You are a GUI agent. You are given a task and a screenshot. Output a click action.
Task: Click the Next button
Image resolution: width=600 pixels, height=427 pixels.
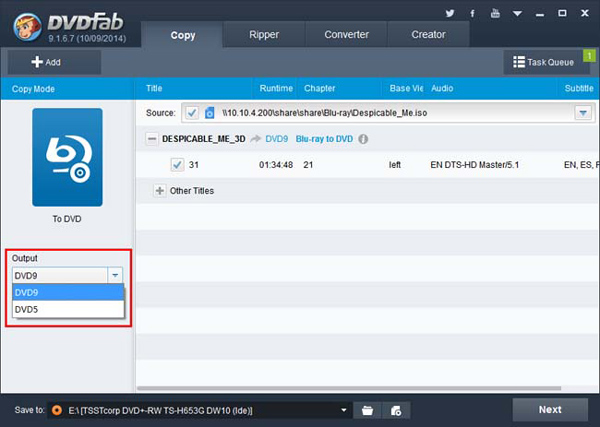550,409
